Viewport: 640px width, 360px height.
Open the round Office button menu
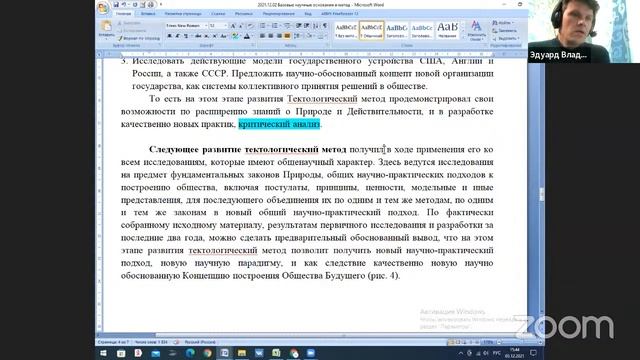103,7
